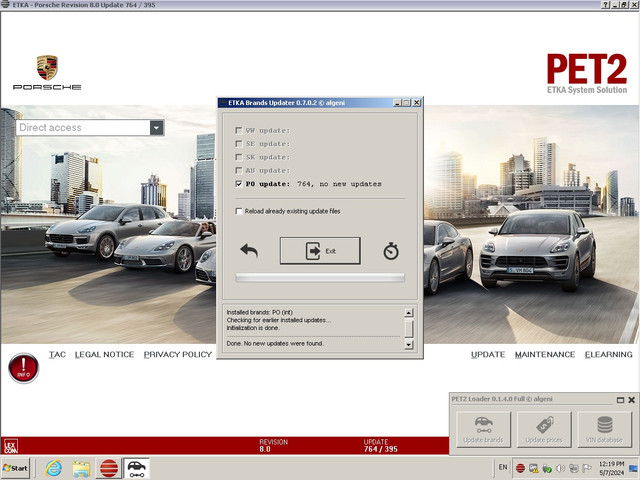This screenshot has height=480, width=640.
Task: Toggle the AU update checkbox
Action: coord(239,170)
